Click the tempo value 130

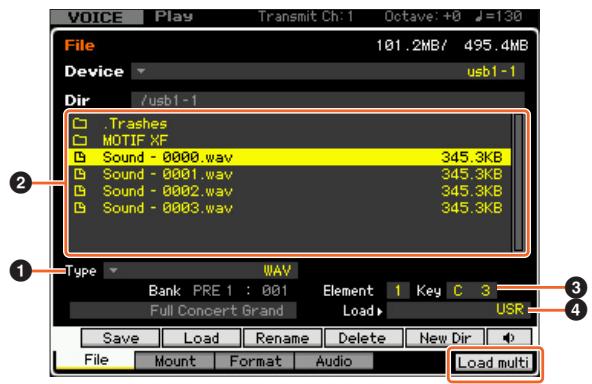(x=509, y=16)
